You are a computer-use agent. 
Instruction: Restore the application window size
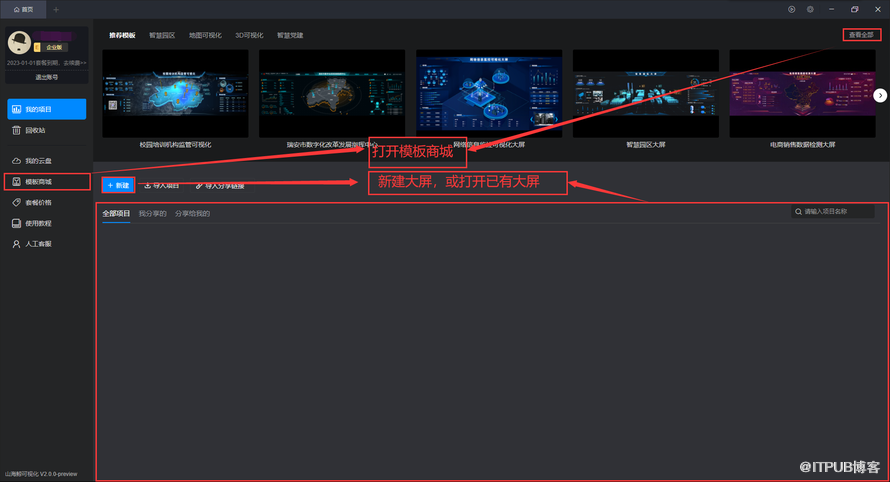pos(854,9)
